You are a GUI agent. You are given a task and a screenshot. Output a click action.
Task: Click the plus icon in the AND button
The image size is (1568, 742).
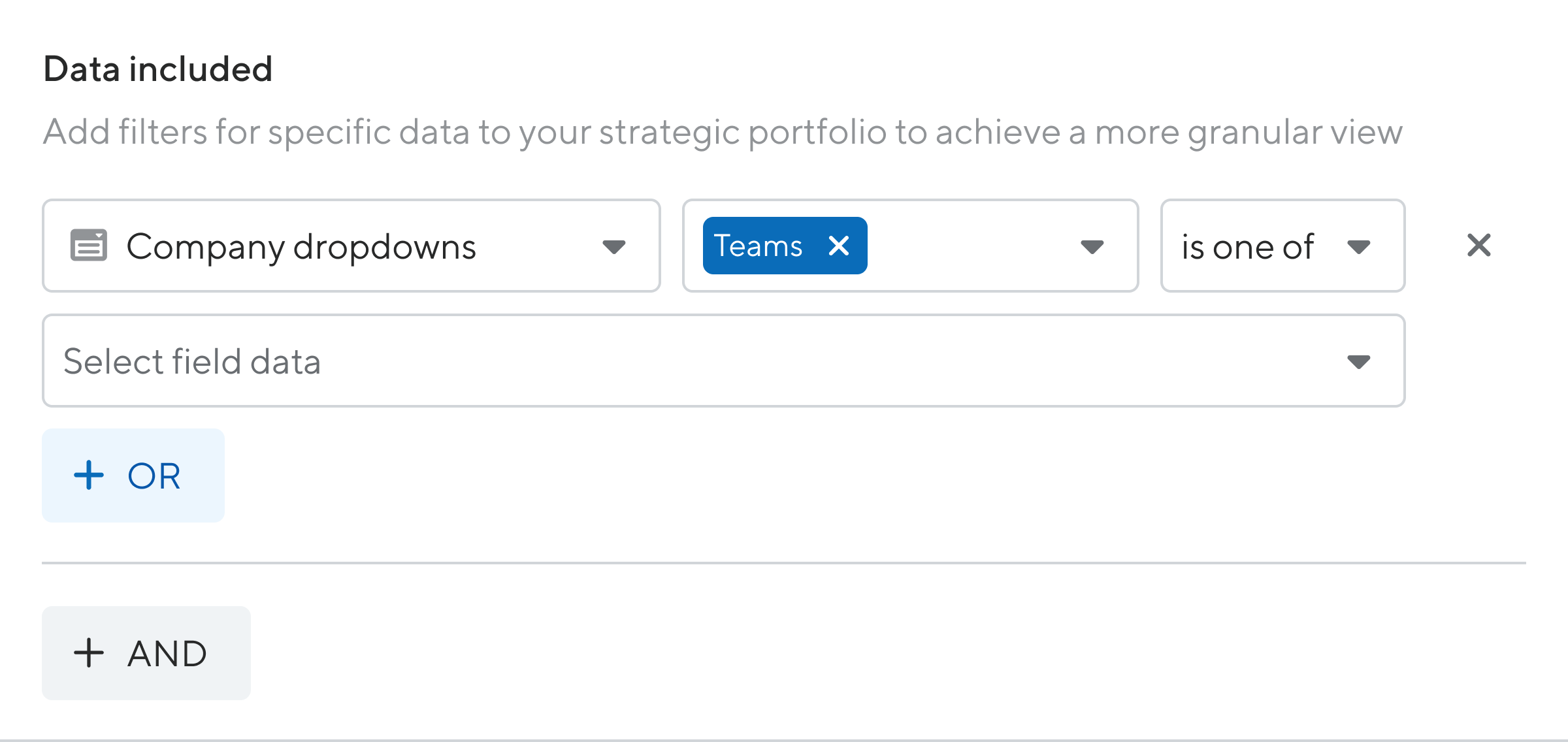tap(90, 652)
